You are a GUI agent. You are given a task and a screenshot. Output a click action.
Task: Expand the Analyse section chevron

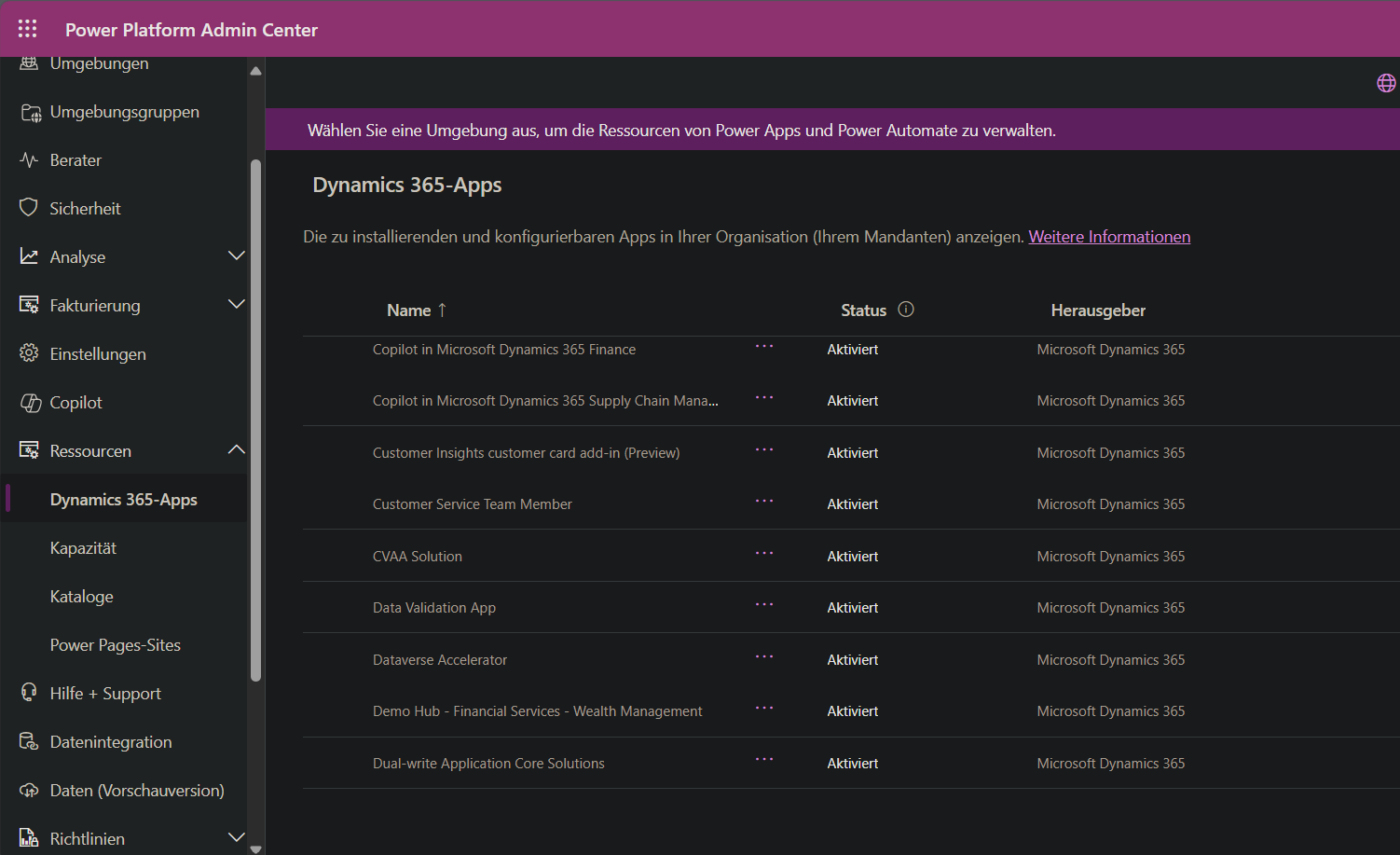[x=237, y=255]
